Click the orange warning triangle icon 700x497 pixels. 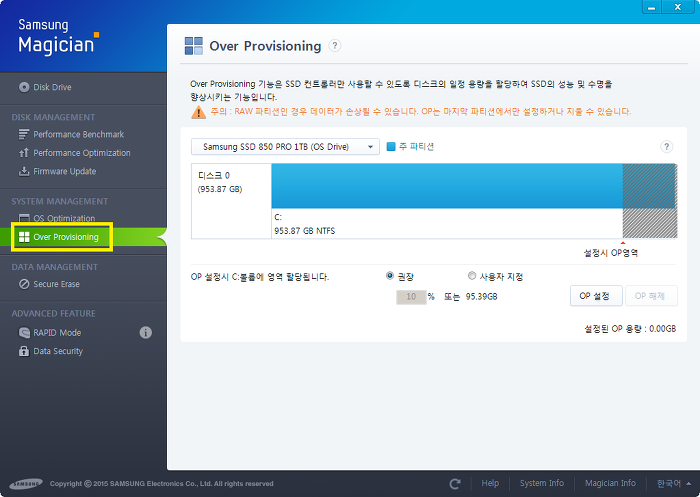[199, 112]
